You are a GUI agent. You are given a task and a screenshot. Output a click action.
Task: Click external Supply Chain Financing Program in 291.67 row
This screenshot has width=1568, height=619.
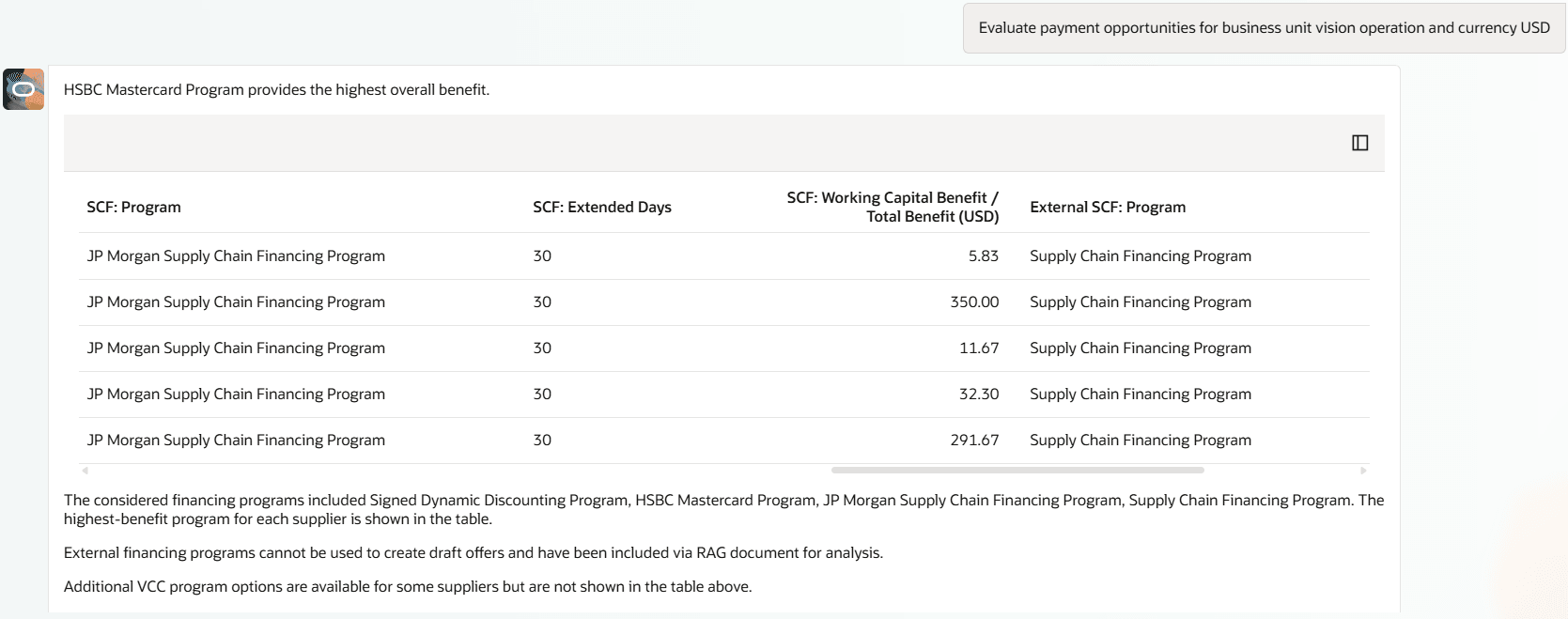[1141, 440]
